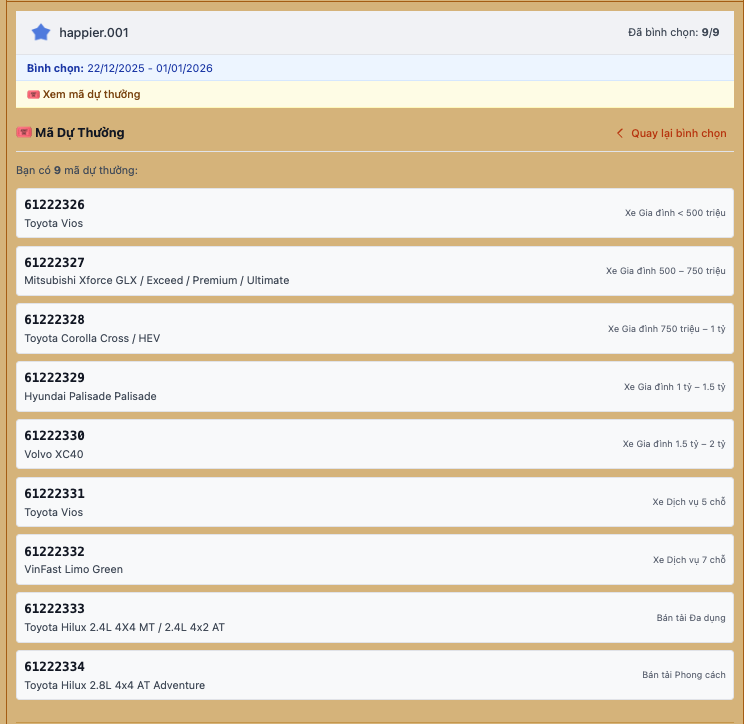Click Toyota Vios under code 61222326

click(x=54, y=223)
